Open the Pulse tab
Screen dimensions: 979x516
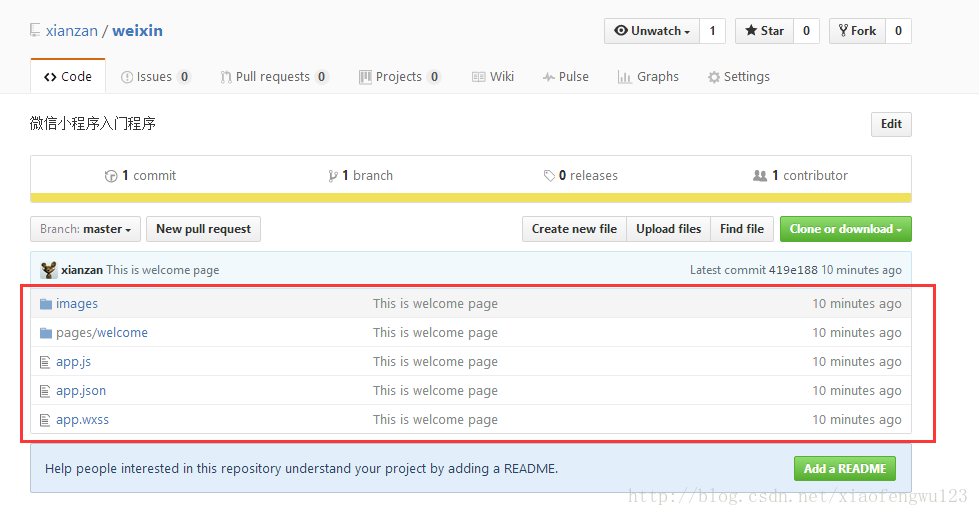point(566,76)
